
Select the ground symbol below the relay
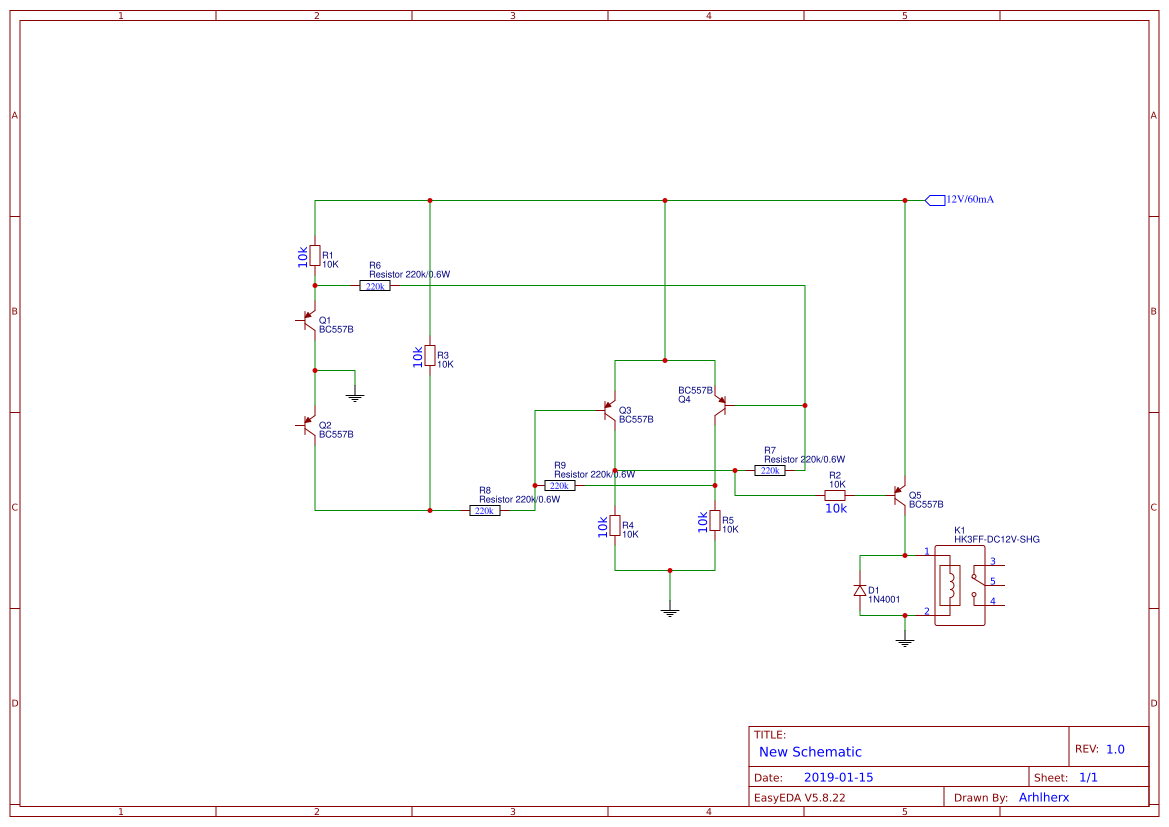coord(905,640)
